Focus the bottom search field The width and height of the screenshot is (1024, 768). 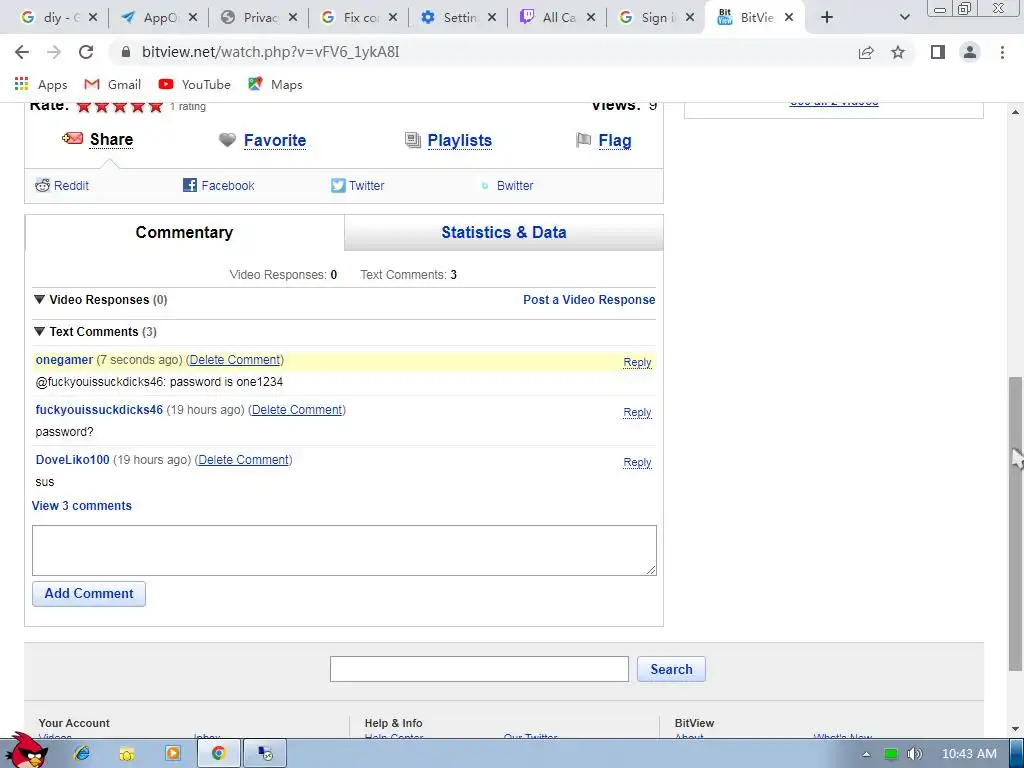[479, 669]
